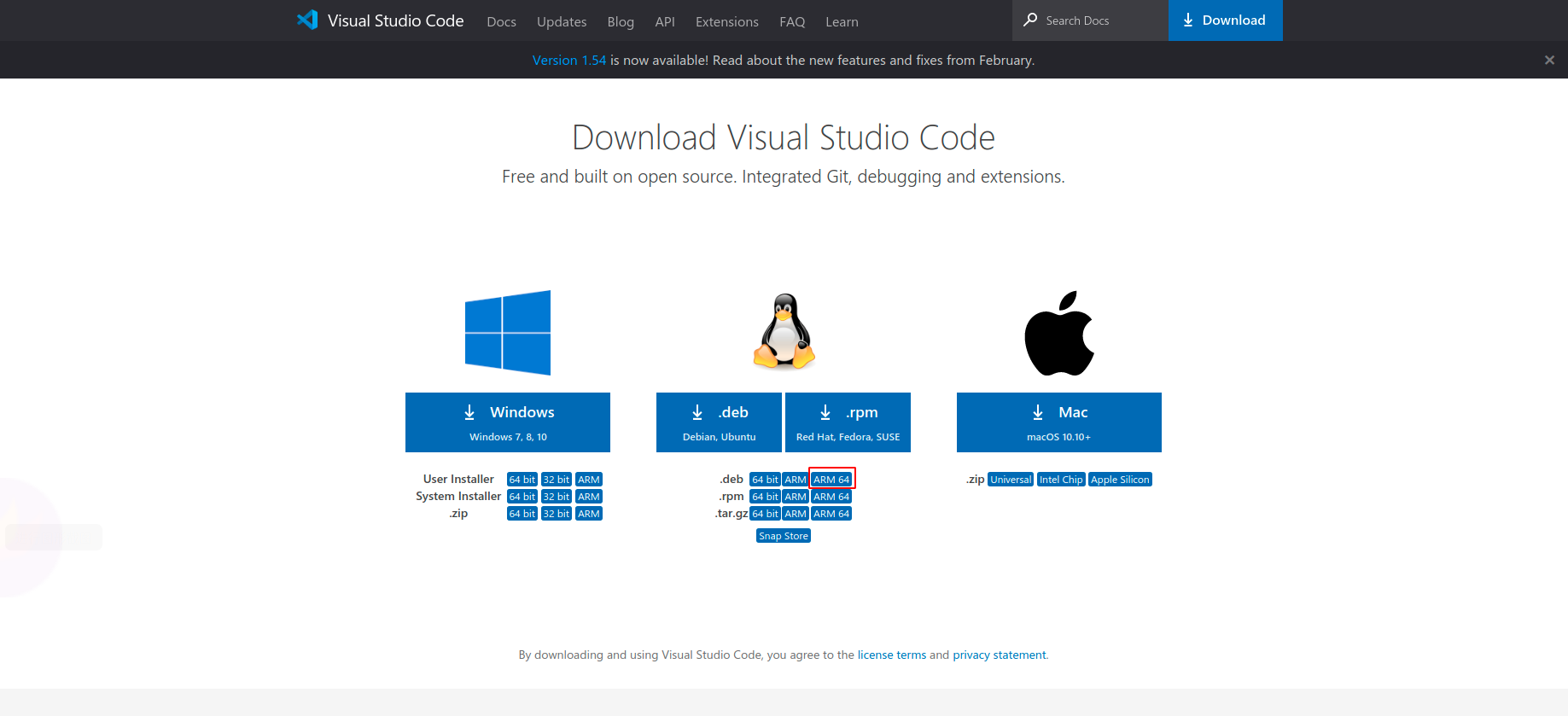Open the license terms link
This screenshot has width=1568, height=716.
[891, 655]
